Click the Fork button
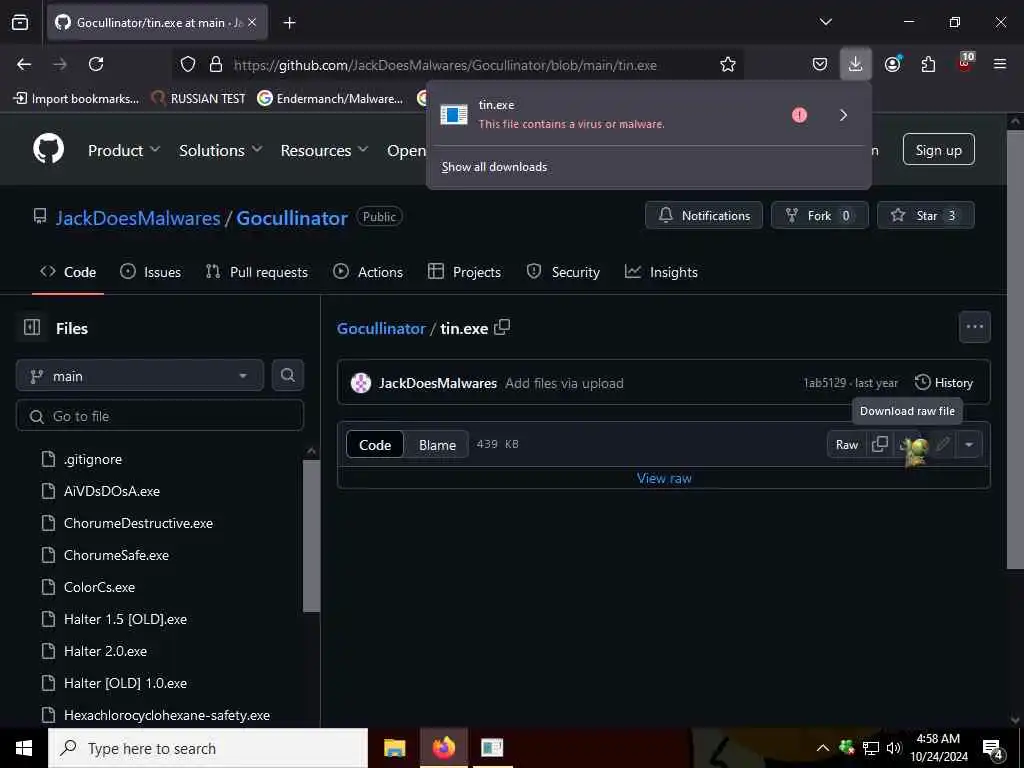The image size is (1024, 768). point(820,216)
